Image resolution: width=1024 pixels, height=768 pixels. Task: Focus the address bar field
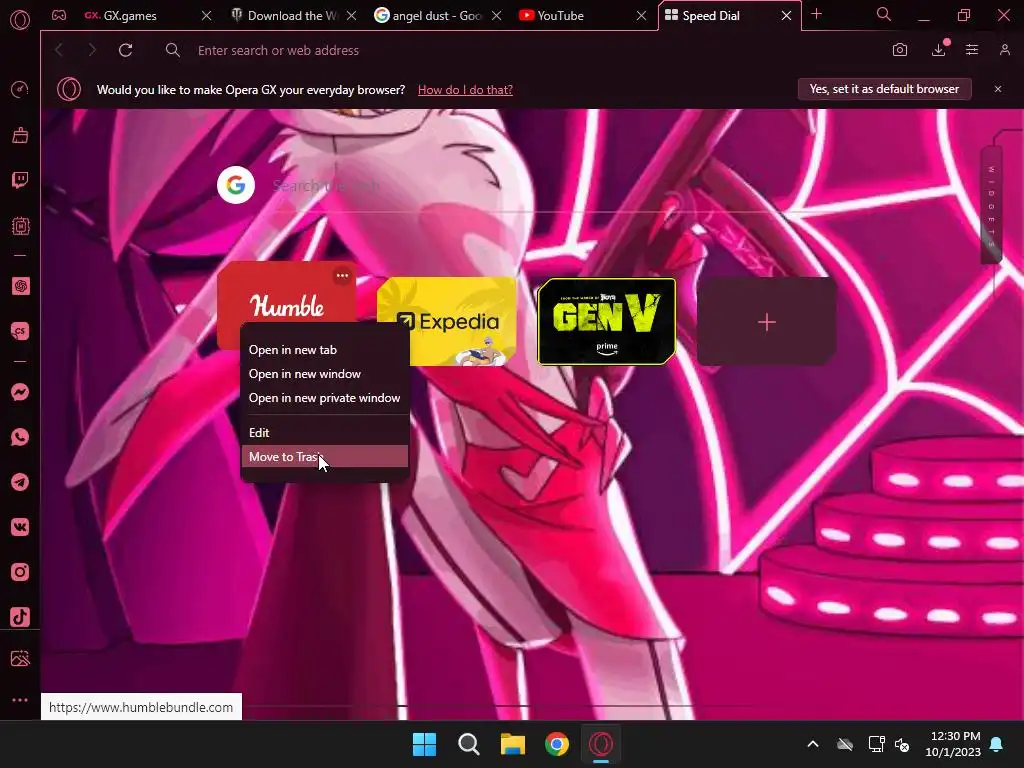(x=522, y=50)
